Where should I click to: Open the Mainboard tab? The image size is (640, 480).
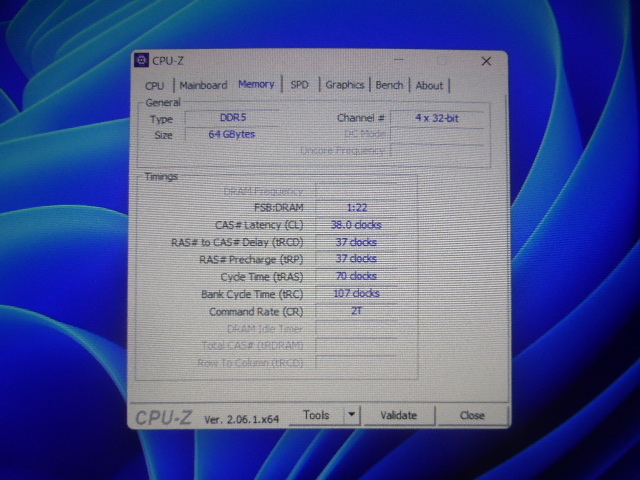click(x=203, y=85)
